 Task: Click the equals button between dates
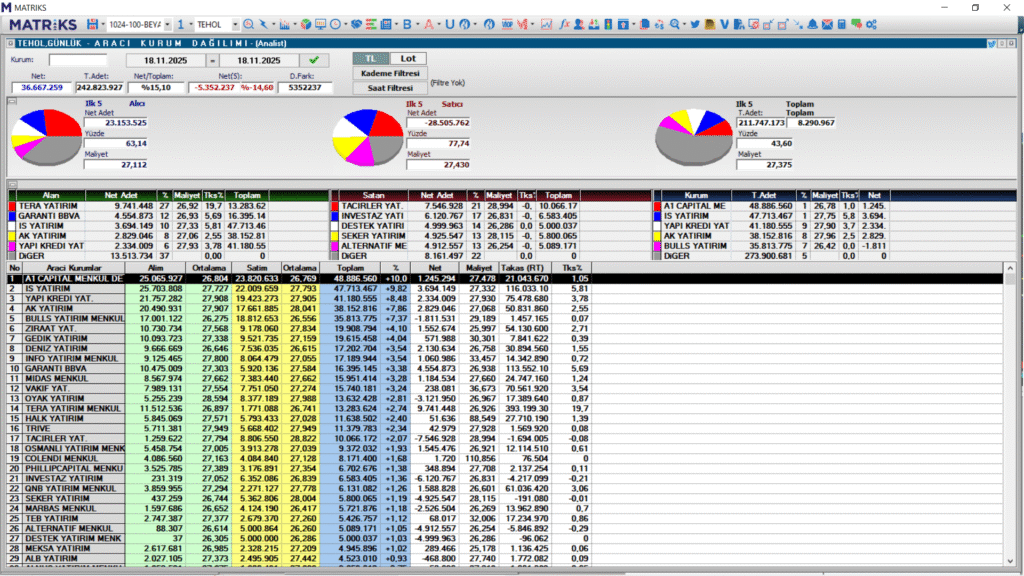pos(212,60)
